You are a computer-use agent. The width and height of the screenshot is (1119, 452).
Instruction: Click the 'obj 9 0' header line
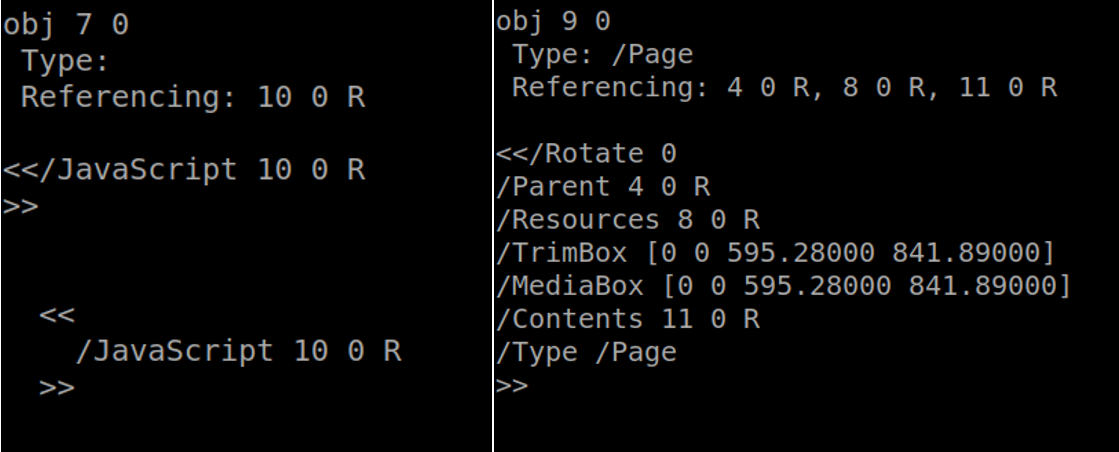click(554, 21)
